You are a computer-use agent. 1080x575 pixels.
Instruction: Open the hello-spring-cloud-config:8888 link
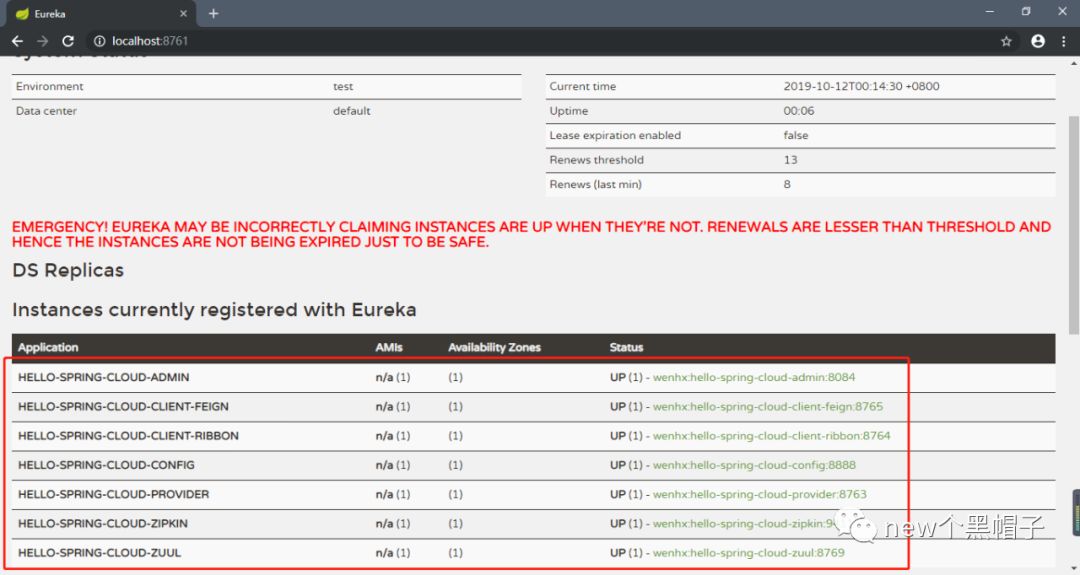tap(754, 465)
